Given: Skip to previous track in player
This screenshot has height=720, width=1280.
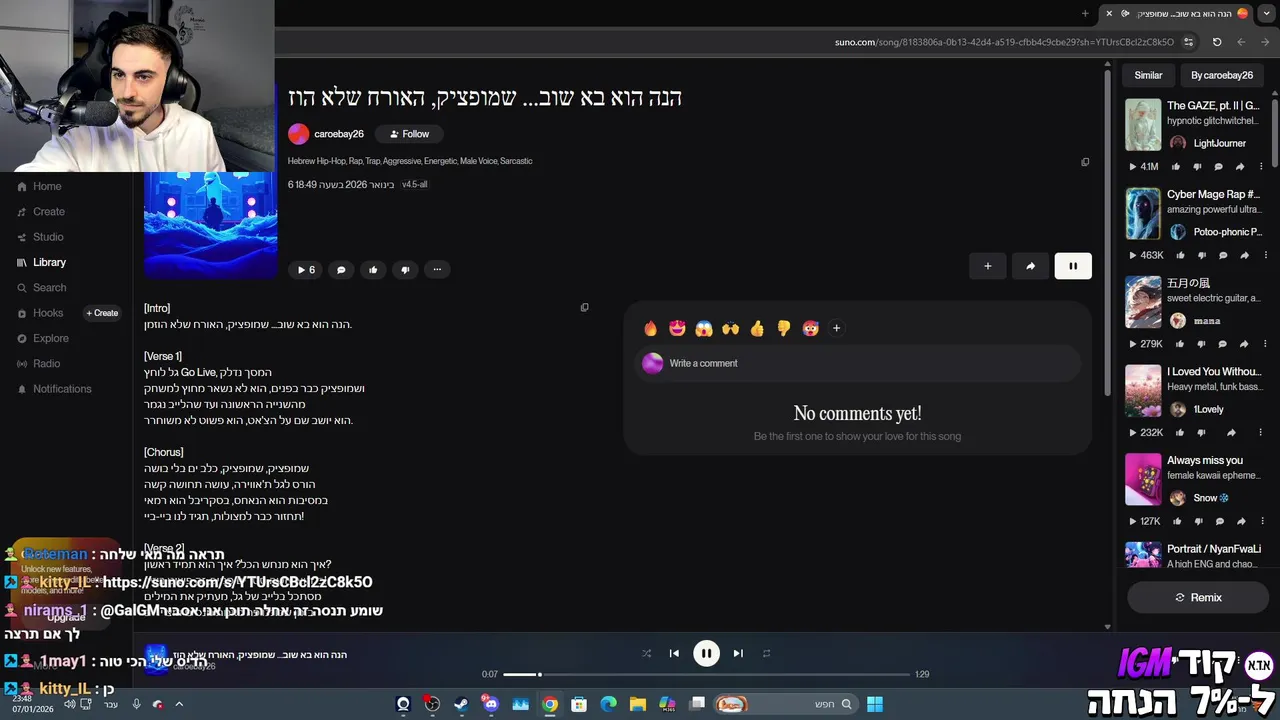Looking at the screenshot, I should tap(674, 654).
